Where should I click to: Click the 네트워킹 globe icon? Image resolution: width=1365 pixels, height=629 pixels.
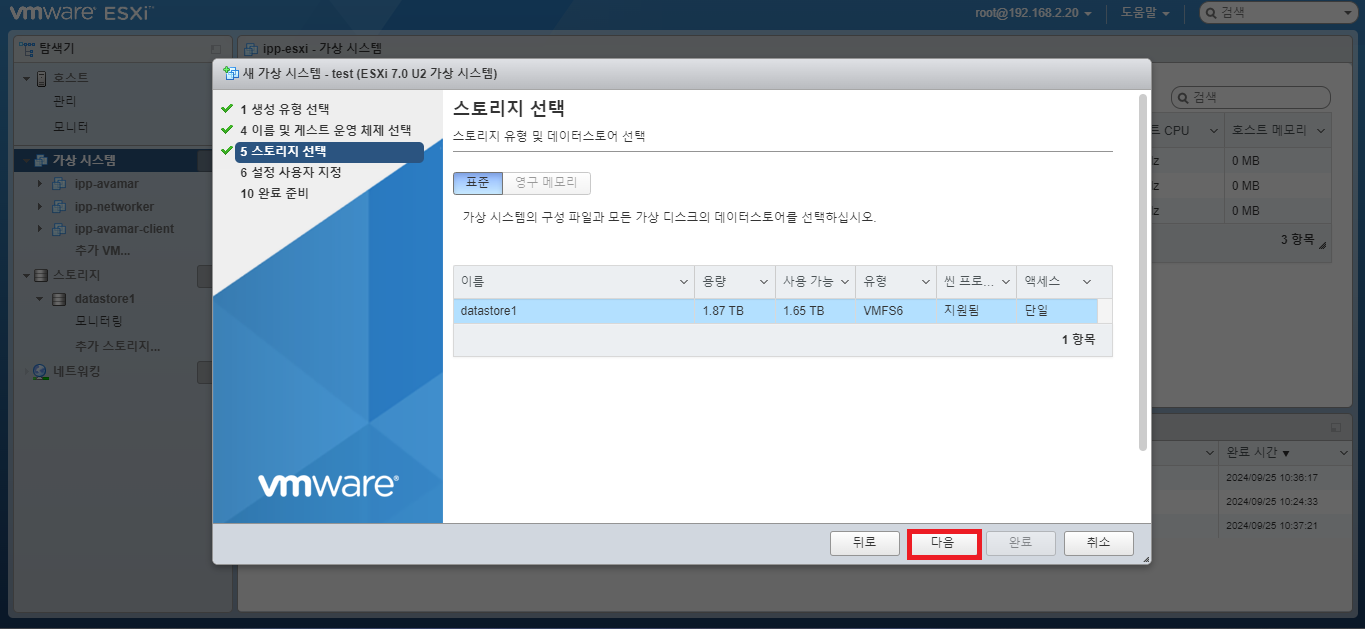(x=41, y=371)
